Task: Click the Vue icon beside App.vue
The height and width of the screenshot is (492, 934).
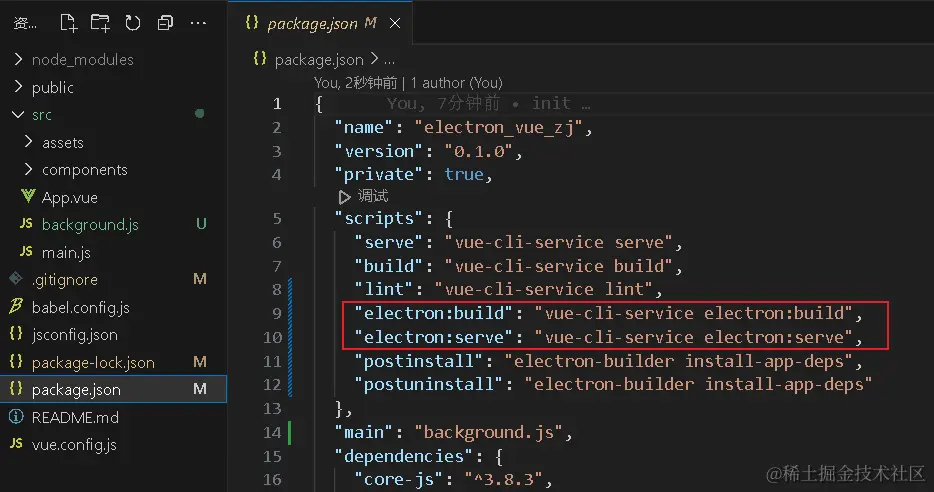Action: point(27,196)
